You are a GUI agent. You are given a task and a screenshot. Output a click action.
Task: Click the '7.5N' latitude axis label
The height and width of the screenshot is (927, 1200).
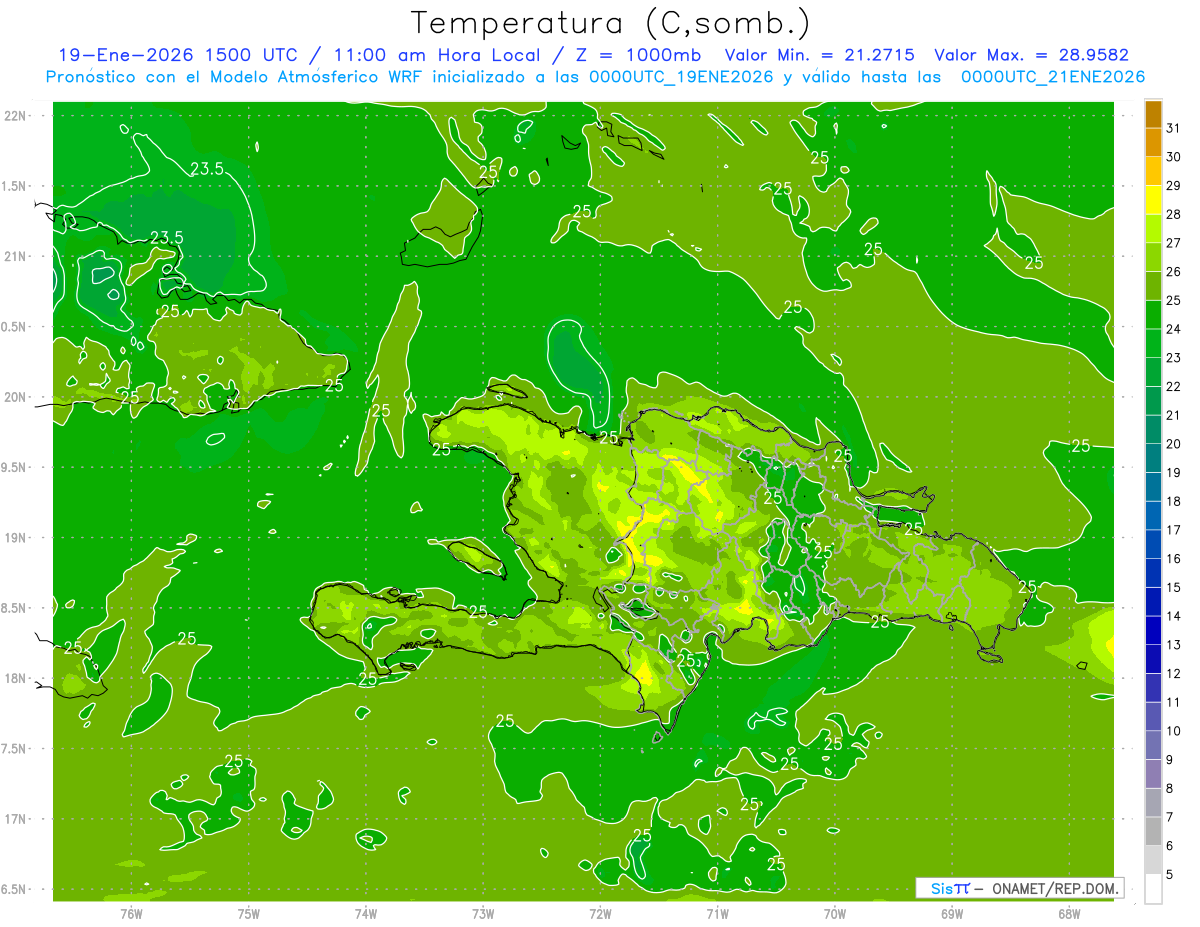click(x=15, y=749)
